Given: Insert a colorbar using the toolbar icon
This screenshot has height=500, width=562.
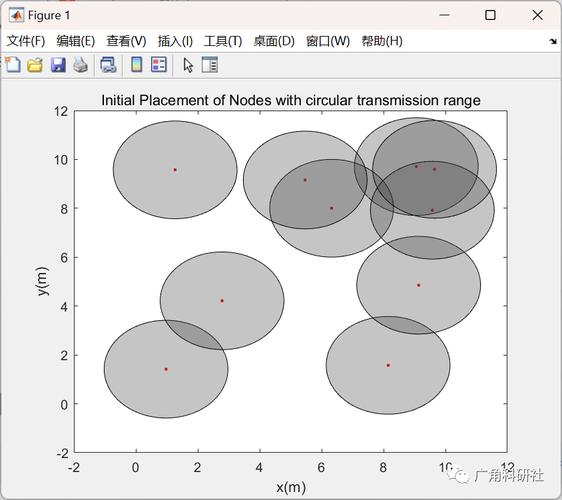Looking at the screenshot, I should tap(137, 65).
